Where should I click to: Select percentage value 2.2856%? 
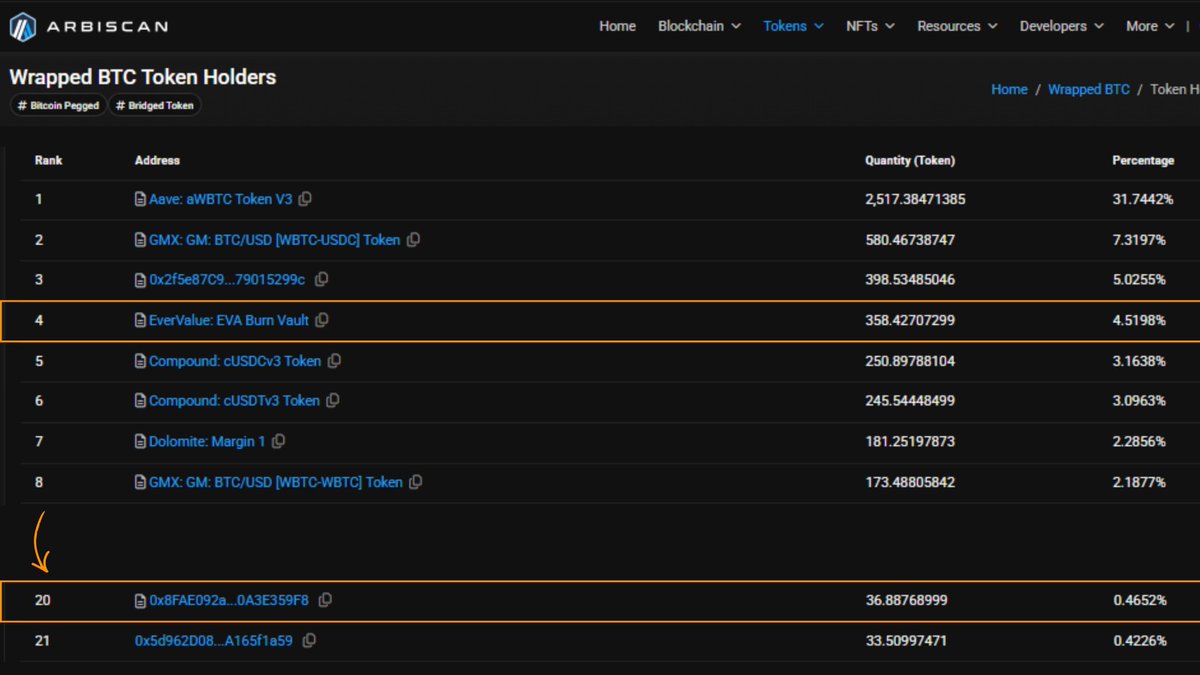[x=1139, y=441]
